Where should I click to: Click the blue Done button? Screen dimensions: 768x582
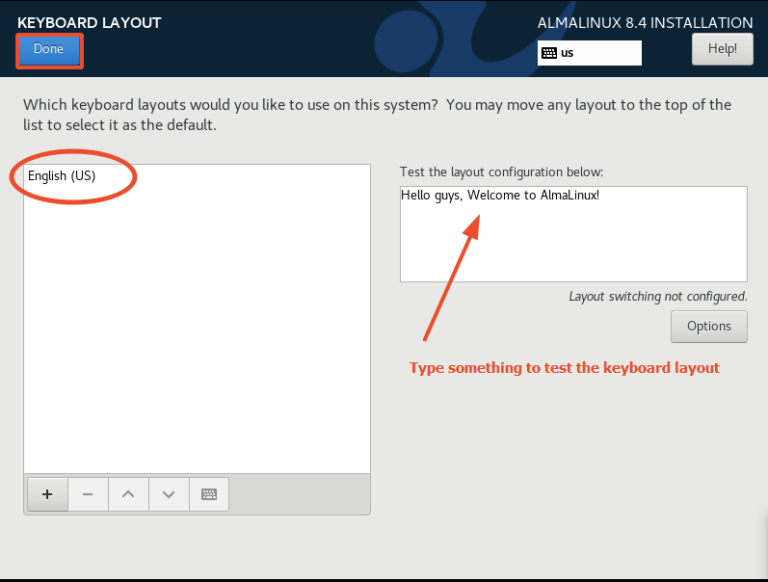click(x=49, y=50)
